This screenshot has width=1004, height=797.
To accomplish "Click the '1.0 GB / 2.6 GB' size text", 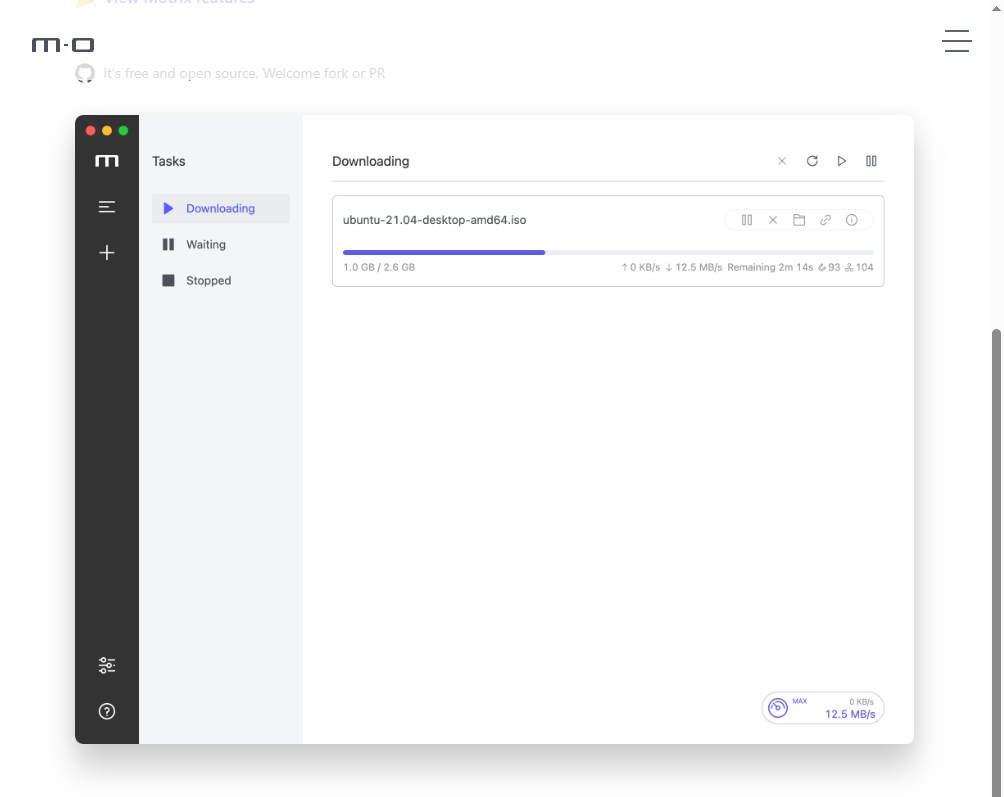I will pyautogui.click(x=379, y=268).
